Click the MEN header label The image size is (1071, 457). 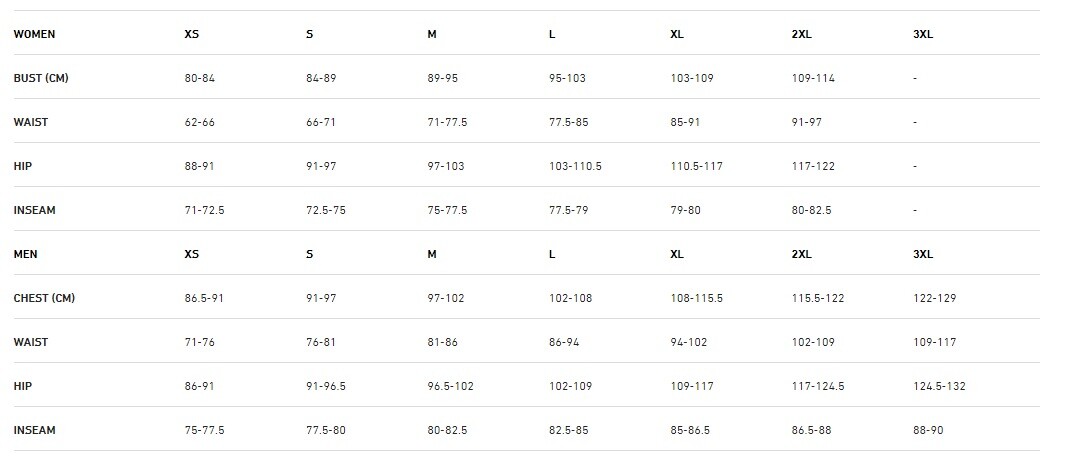(25, 254)
